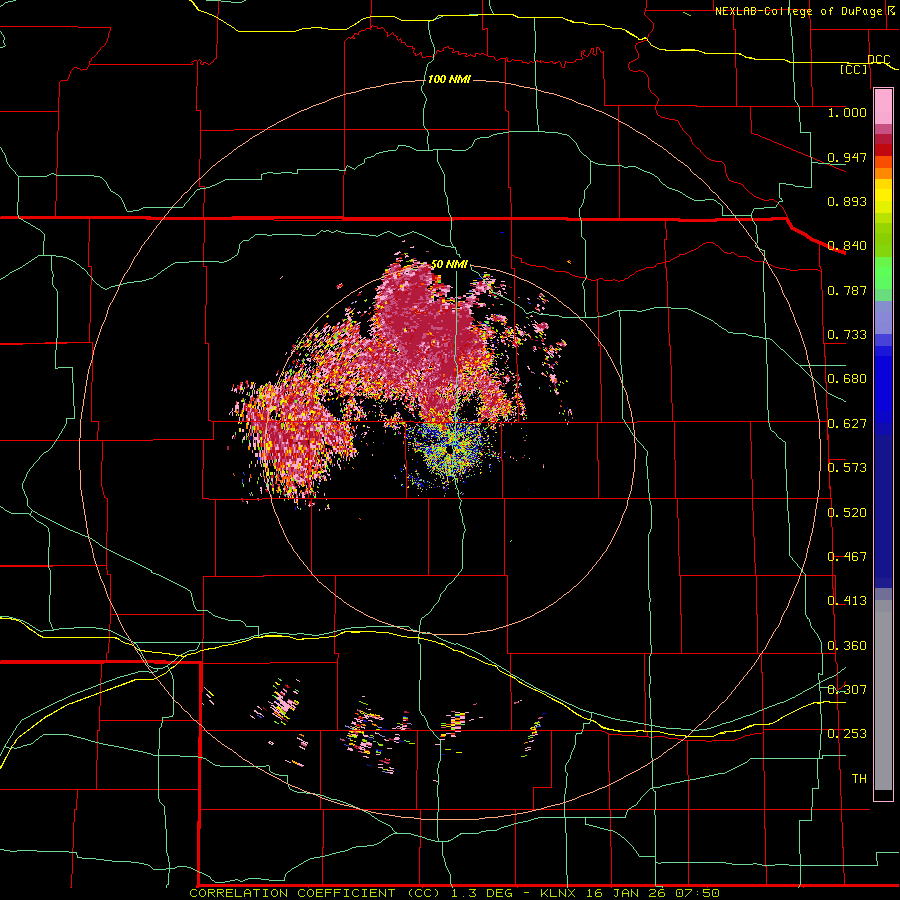Click the 0.680 color scale value

pos(847,379)
